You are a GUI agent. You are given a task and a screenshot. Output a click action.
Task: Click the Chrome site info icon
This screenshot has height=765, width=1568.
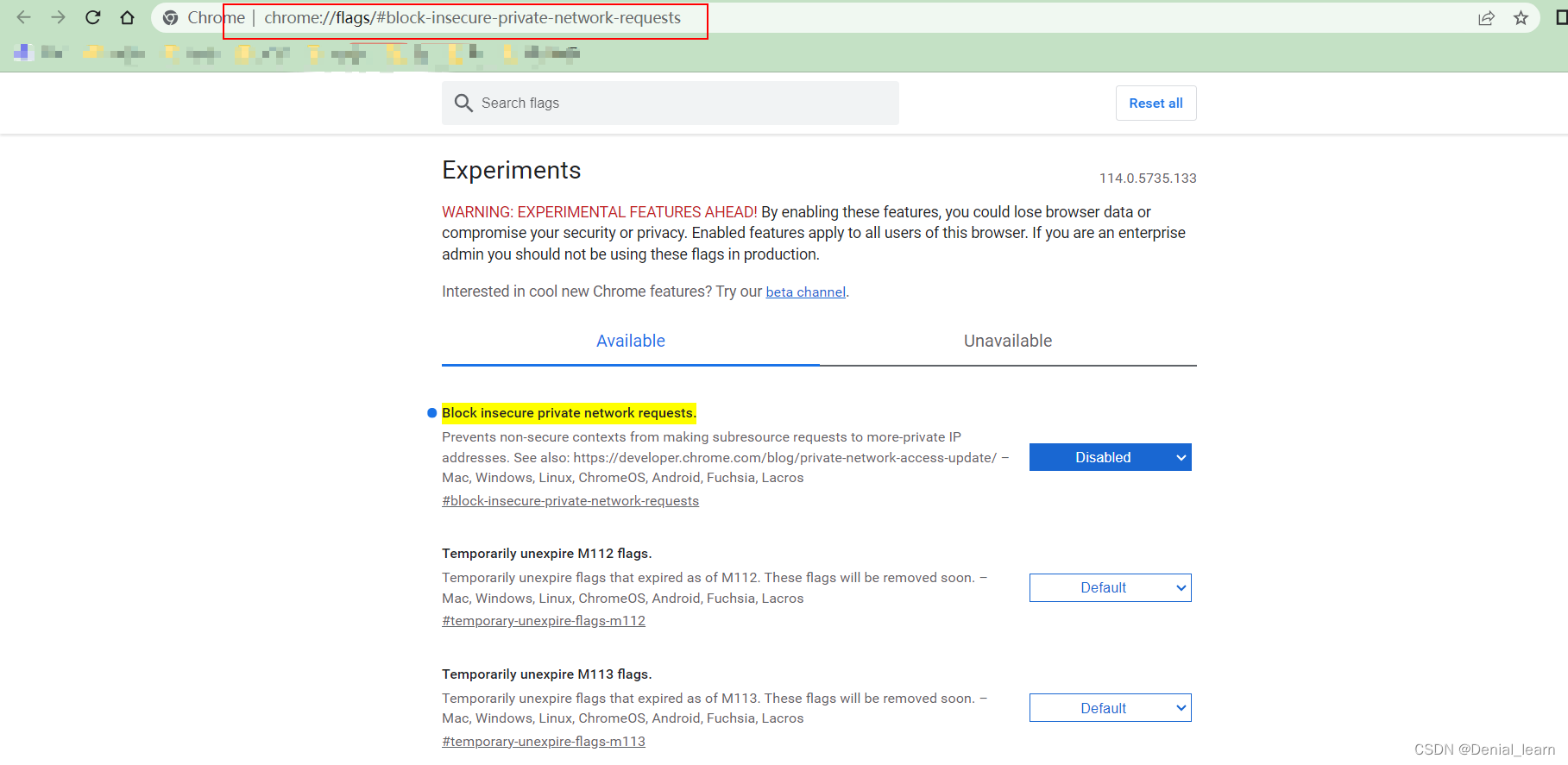(x=171, y=18)
